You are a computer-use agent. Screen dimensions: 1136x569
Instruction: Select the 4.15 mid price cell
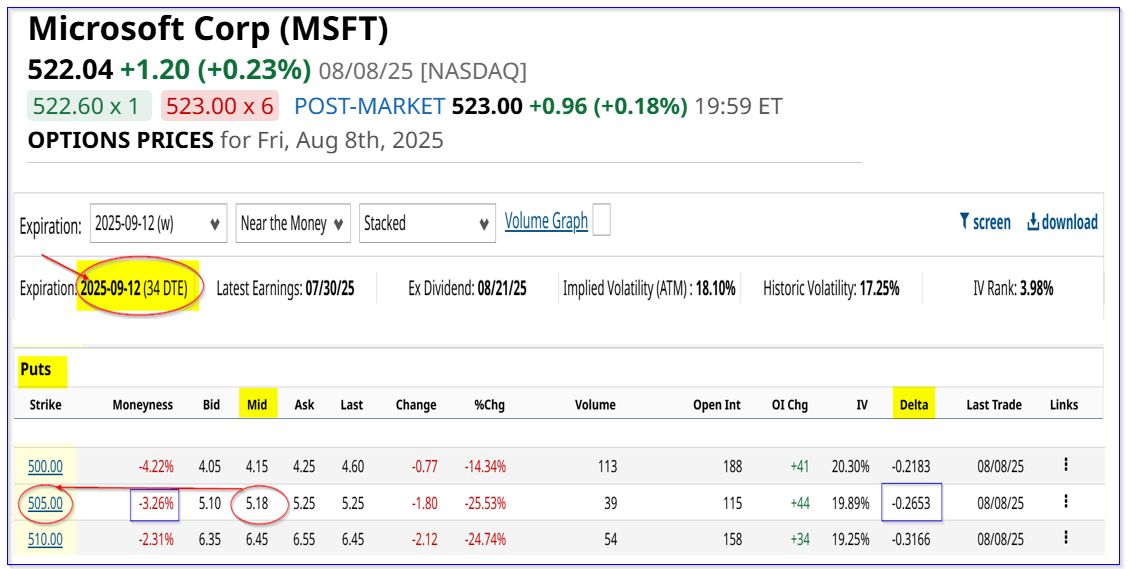click(257, 466)
